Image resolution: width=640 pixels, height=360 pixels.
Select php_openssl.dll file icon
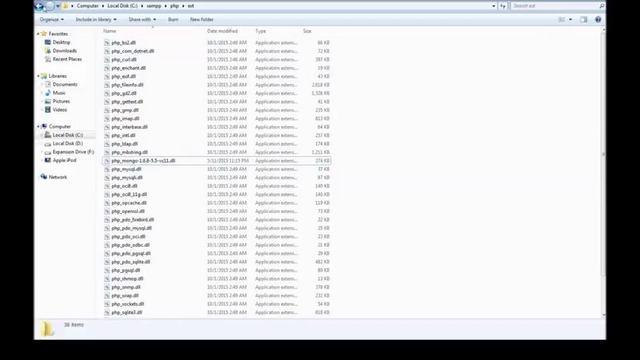(x=107, y=211)
